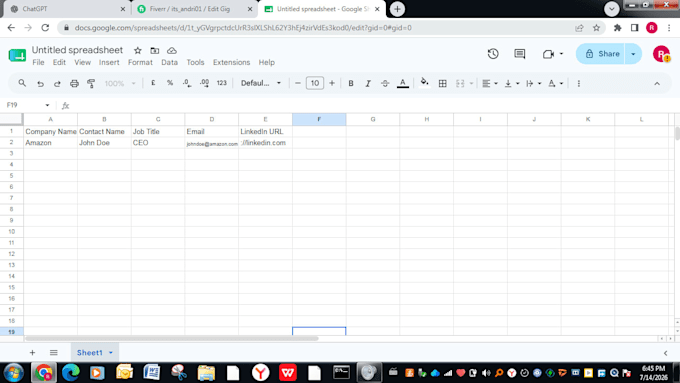Open the Sheet1 tab dropdown arrow
The width and height of the screenshot is (680, 383).
point(111,353)
